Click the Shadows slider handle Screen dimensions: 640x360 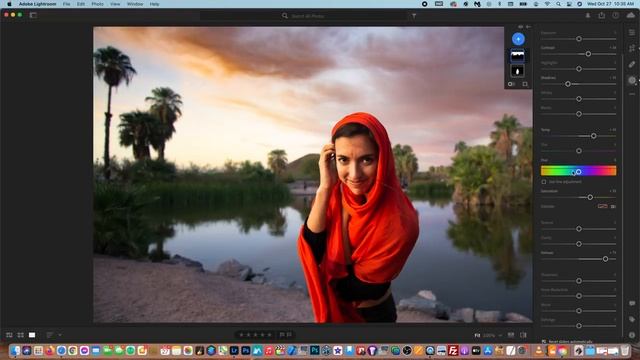tap(568, 84)
